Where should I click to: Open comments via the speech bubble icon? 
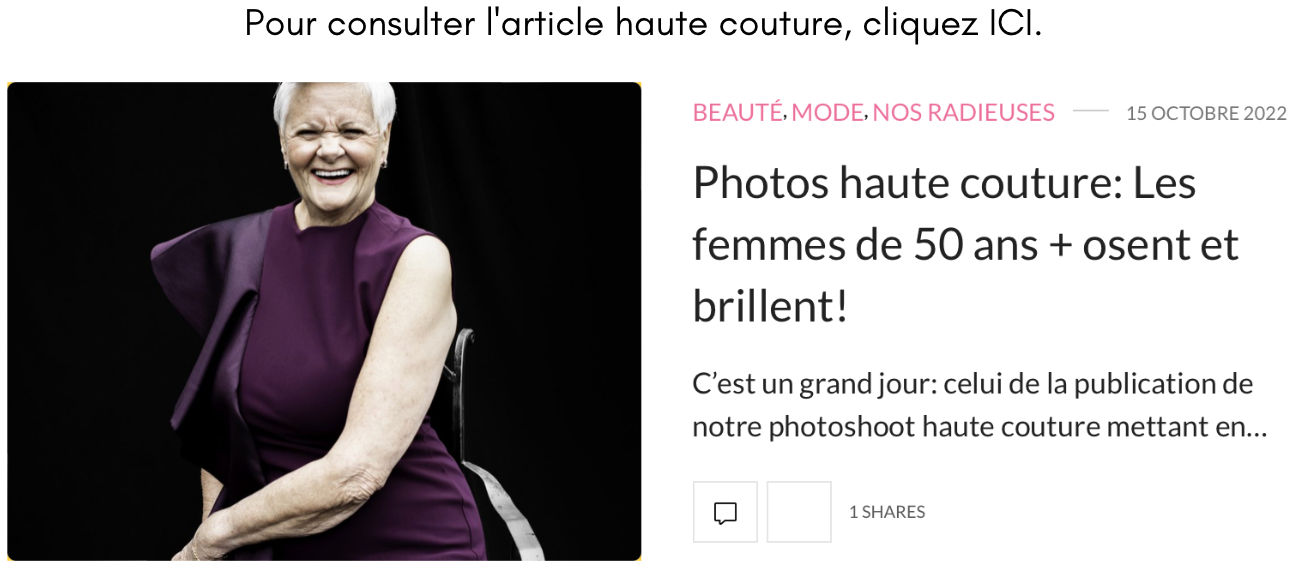point(725,512)
